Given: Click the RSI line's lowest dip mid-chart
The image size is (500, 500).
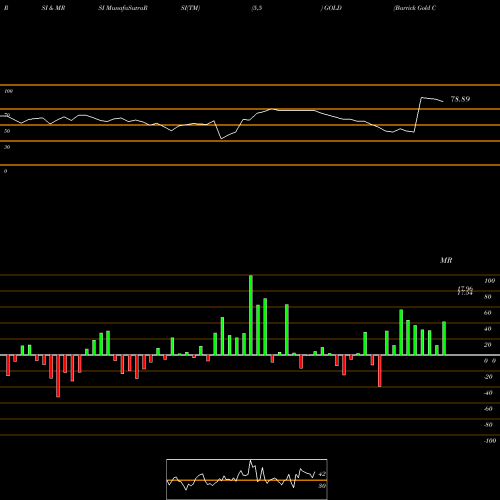Looking at the screenshot, I should (222, 138).
